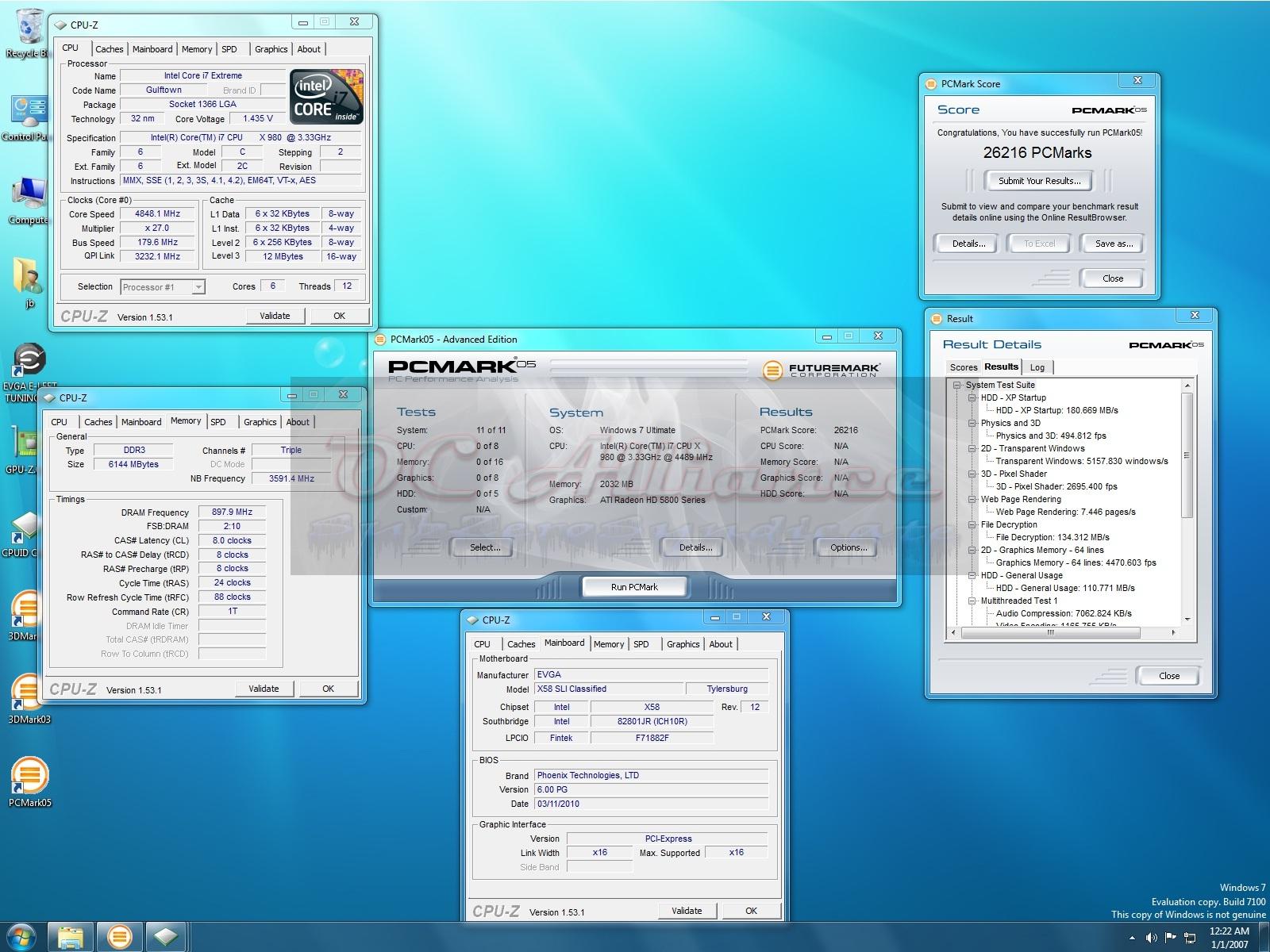Open Windows Explorer from the taskbar

tap(71, 937)
